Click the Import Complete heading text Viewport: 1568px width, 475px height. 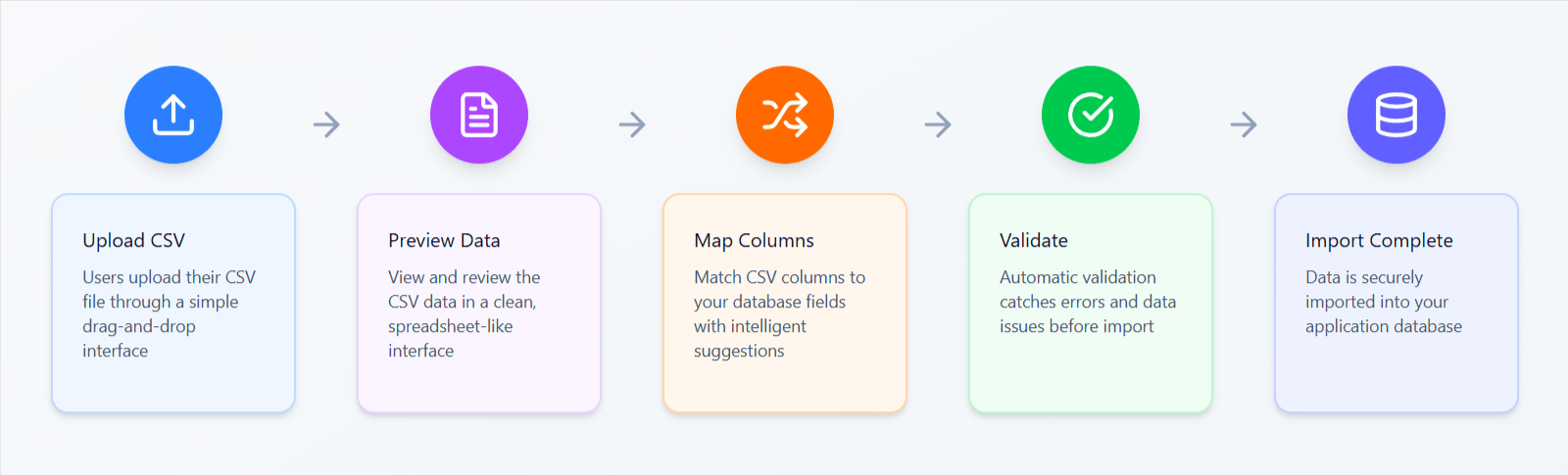[1379, 241]
